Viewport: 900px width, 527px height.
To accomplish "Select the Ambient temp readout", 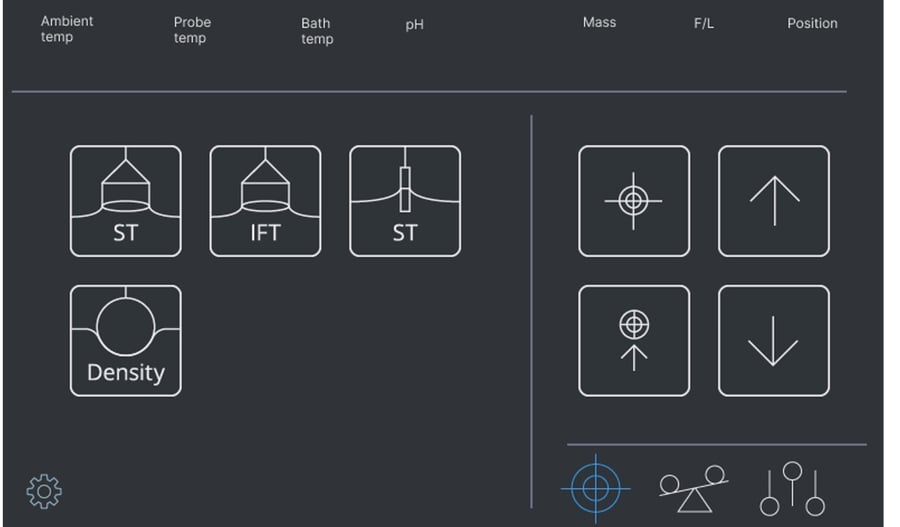I will pyautogui.click(x=67, y=29).
